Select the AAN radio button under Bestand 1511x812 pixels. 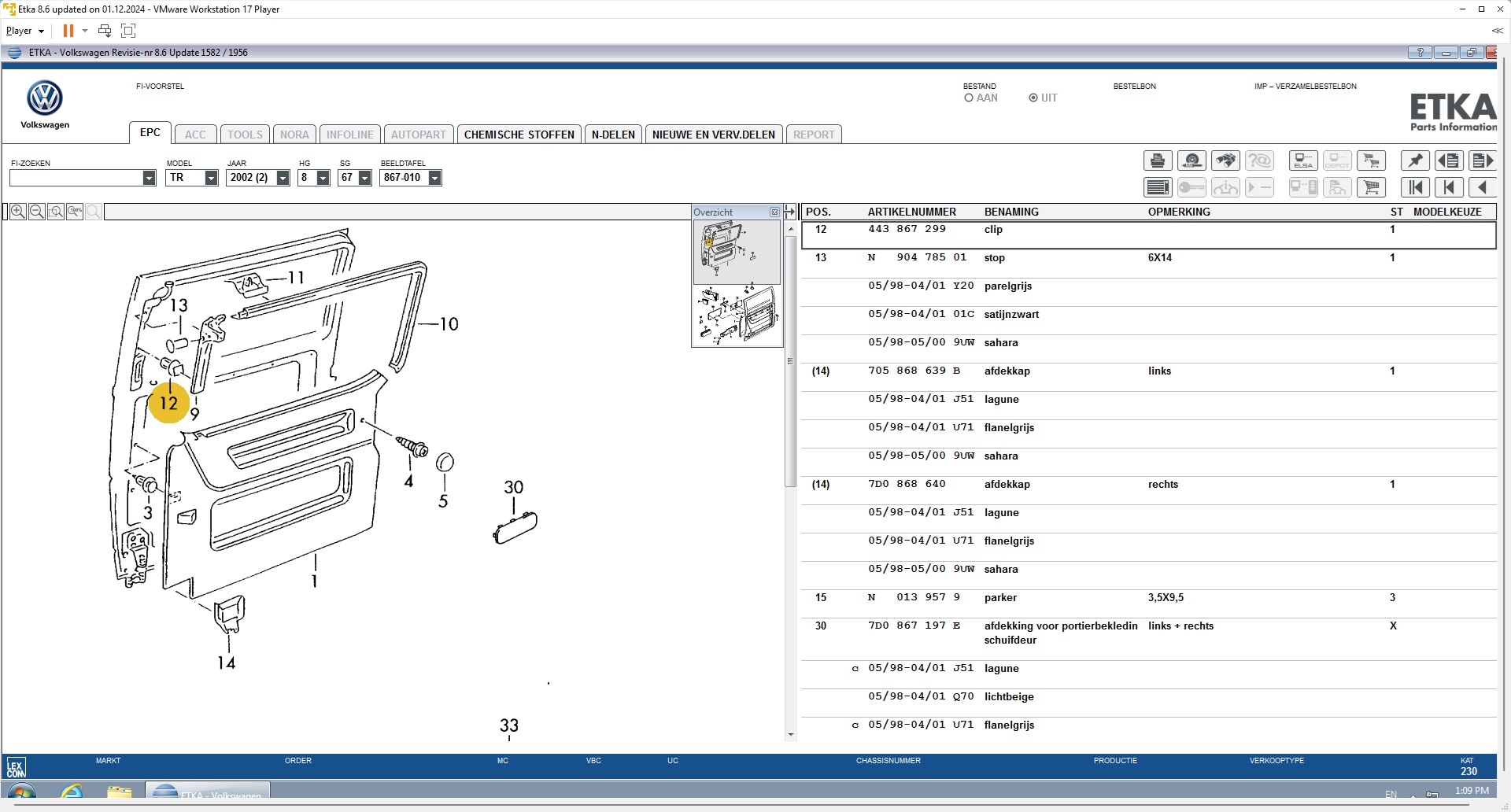coord(969,98)
